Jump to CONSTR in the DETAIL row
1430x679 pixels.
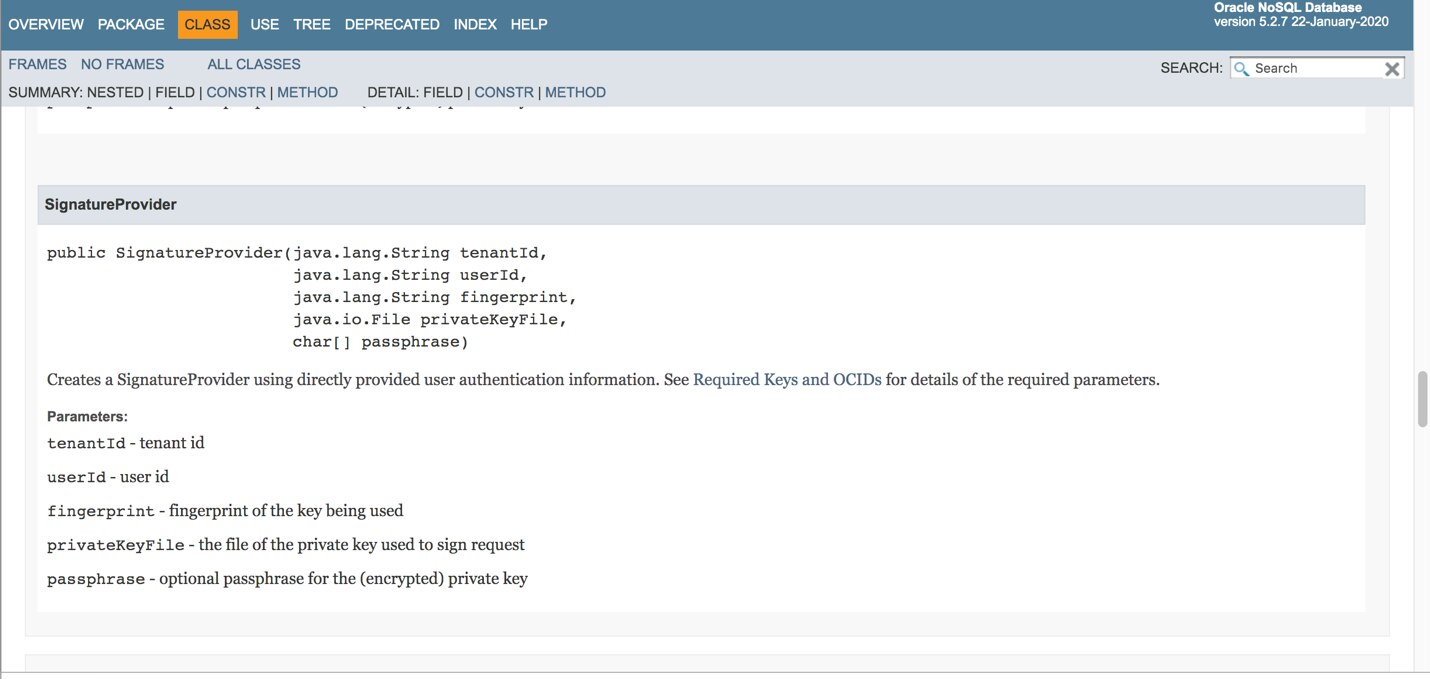(504, 92)
